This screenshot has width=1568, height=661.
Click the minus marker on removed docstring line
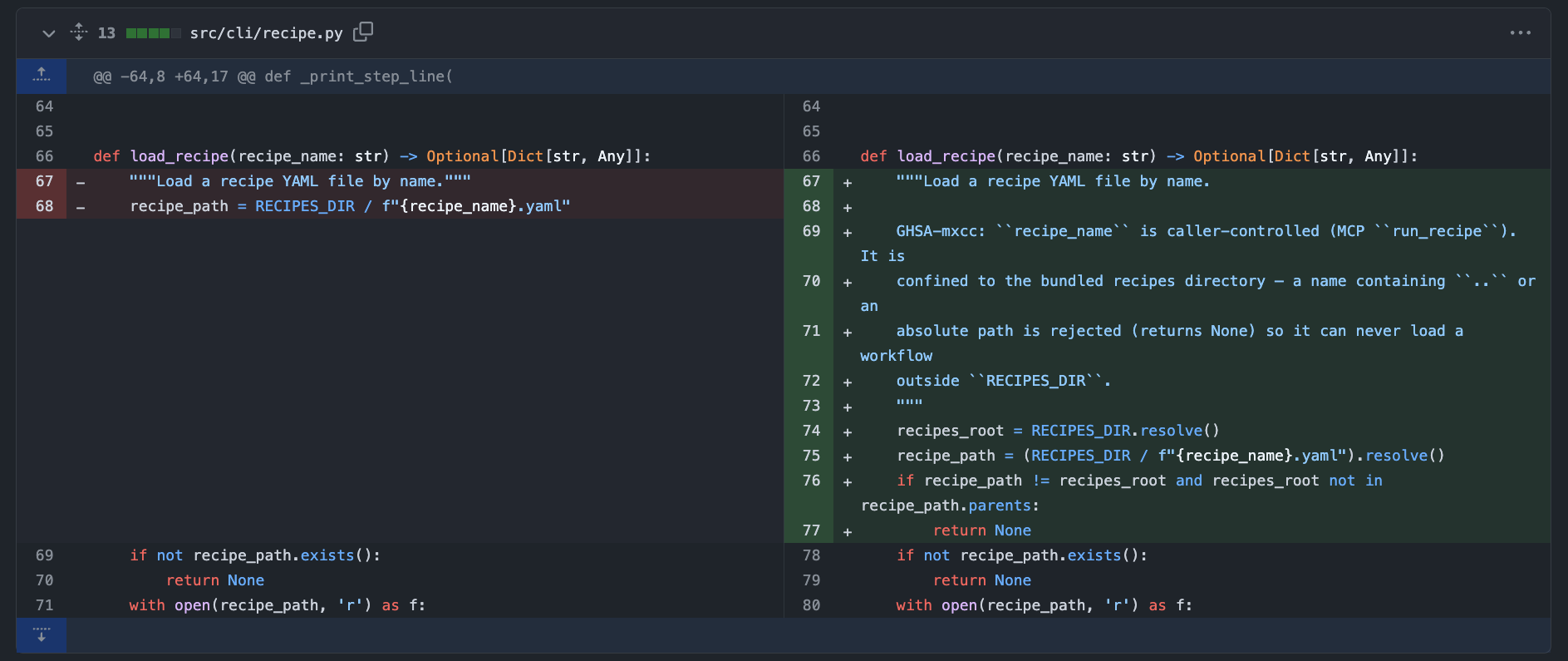coord(81,182)
